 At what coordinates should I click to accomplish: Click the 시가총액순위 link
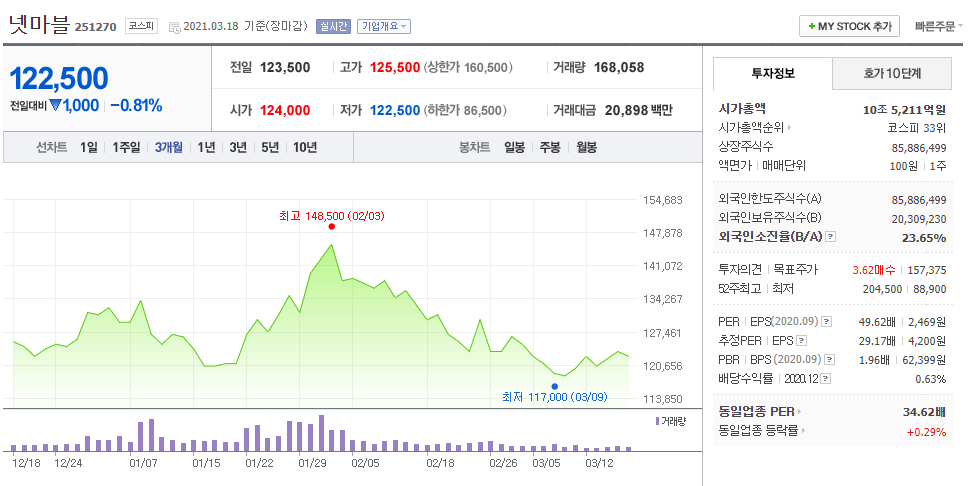point(751,129)
